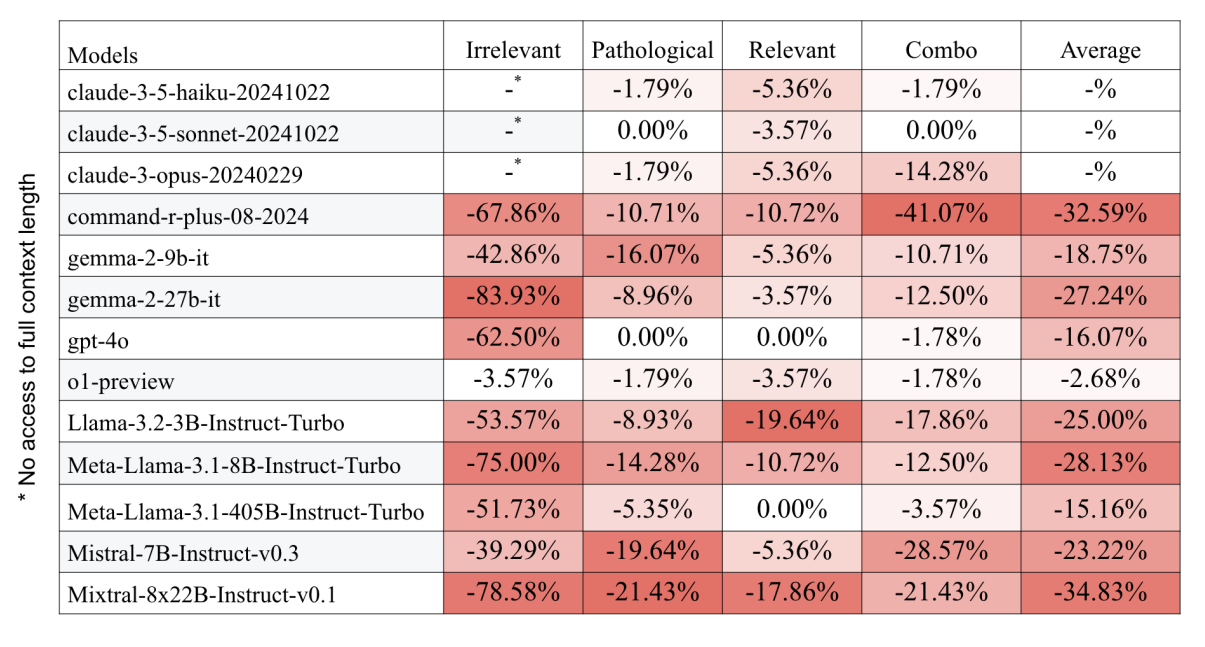Click the -41.07% Combo cell
Screen dimensions: 1205x647
coord(940,215)
